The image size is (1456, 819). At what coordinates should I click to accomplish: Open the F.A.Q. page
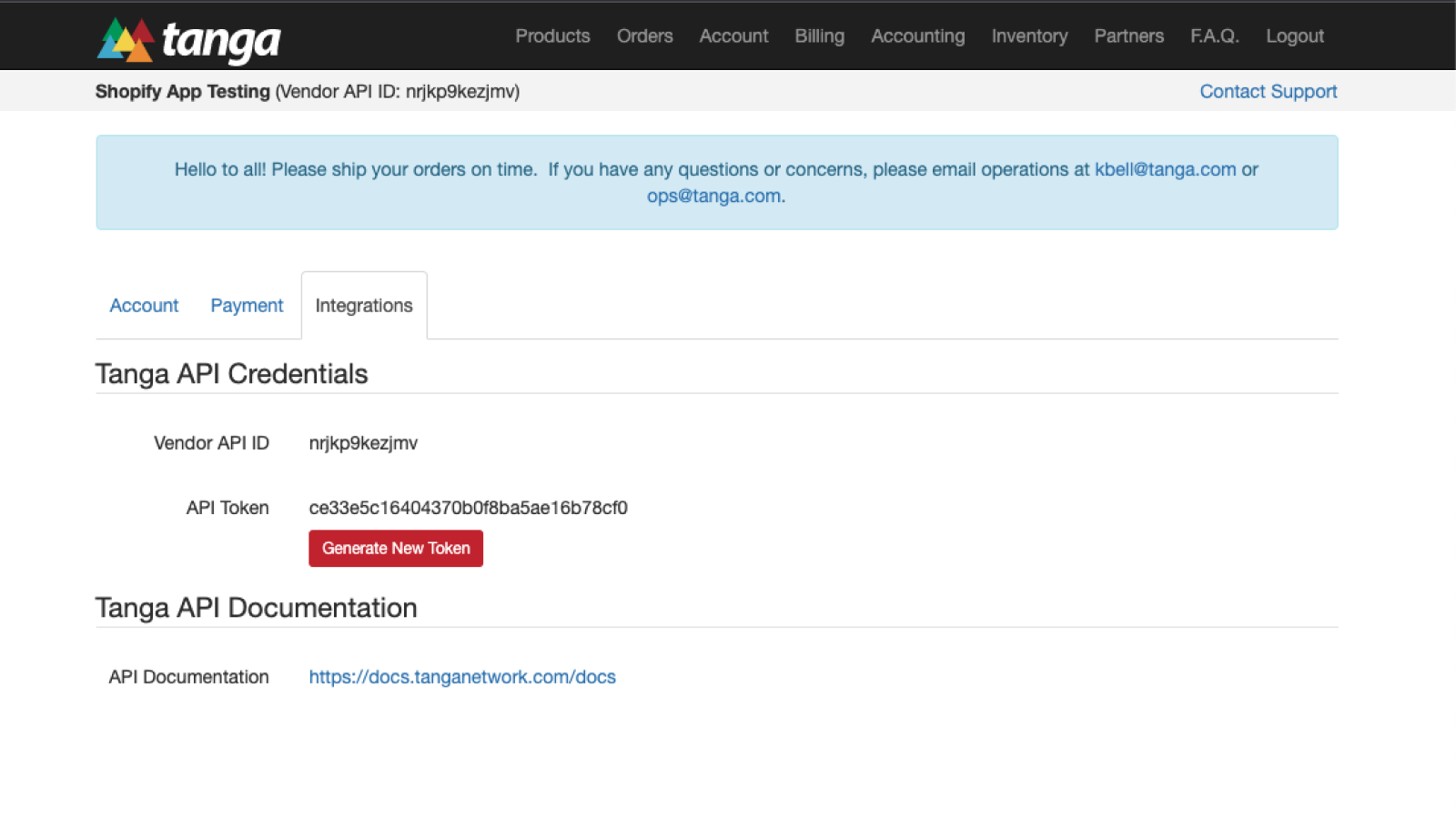click(x=1215, y=36)
